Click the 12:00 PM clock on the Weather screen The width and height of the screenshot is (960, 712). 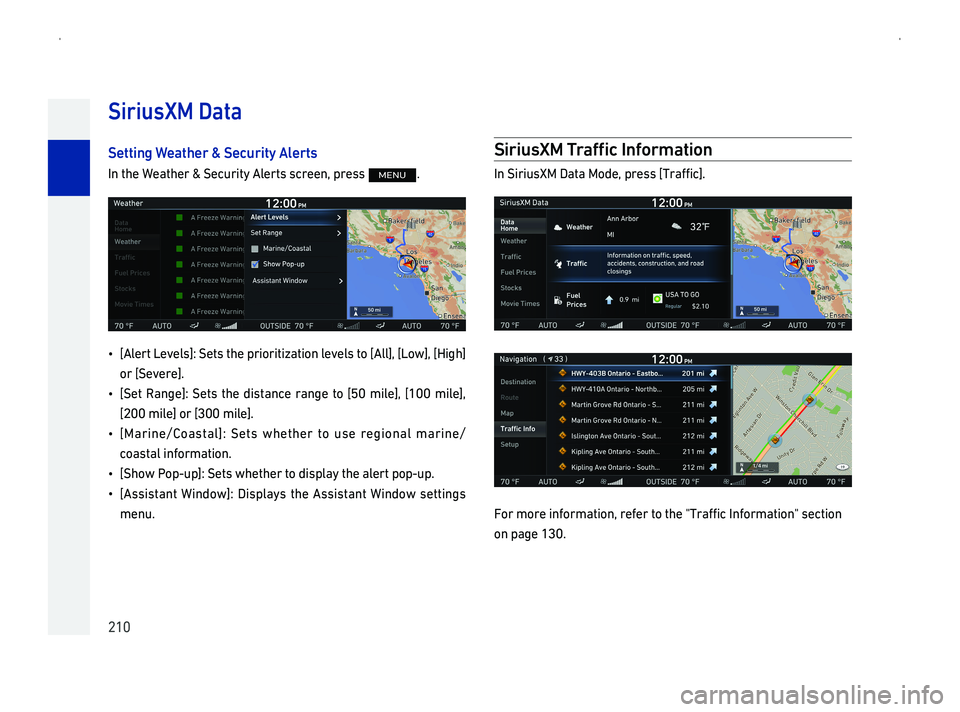(x=285, y=203)
